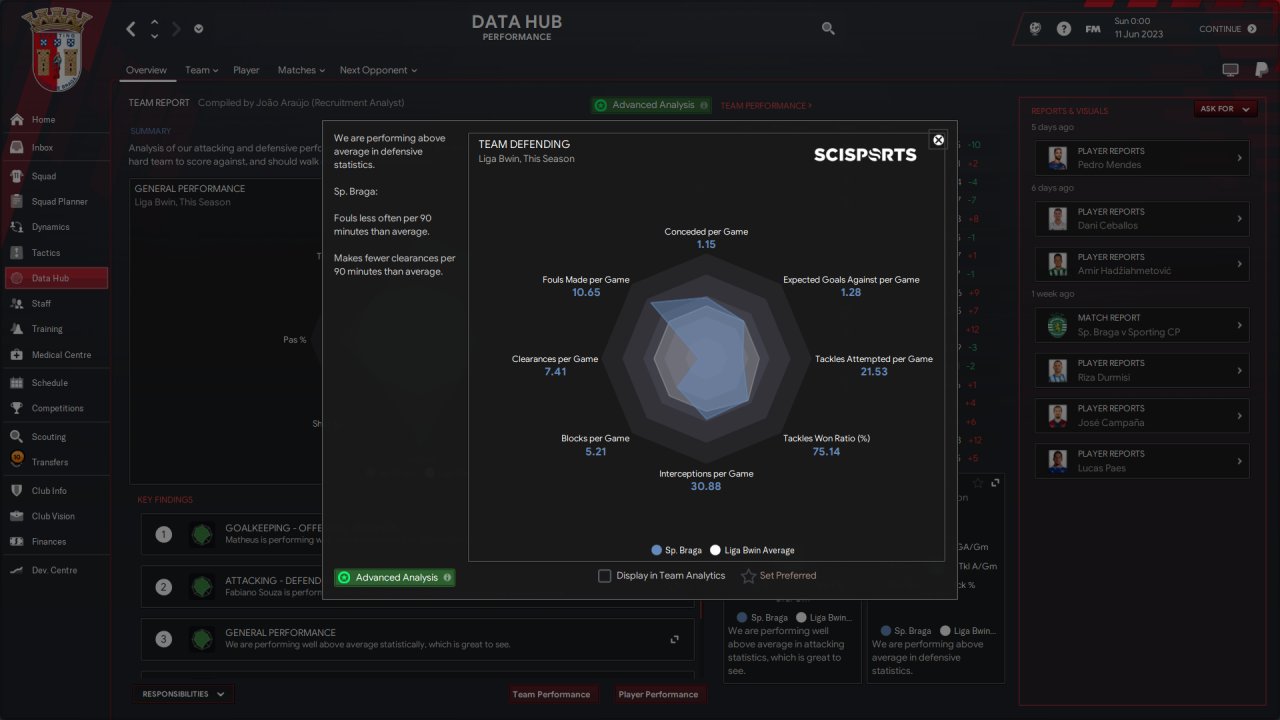This screenshot has width=1280, height=720.
Task: Open the Scouting section
Action: 55,437
